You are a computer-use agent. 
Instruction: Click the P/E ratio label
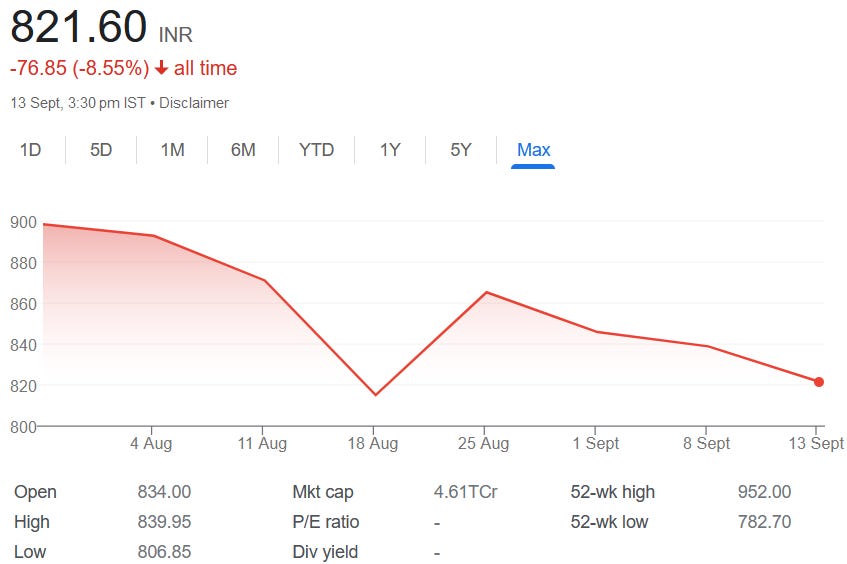(326, 522)
